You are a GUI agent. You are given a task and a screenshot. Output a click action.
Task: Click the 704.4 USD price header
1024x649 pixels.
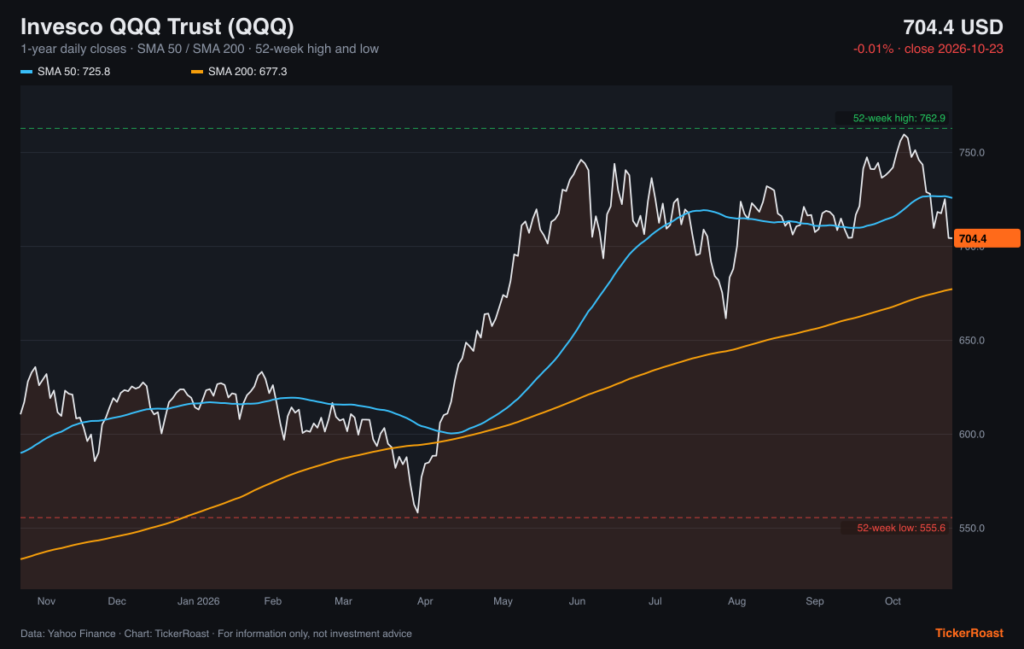coord(953,27)
